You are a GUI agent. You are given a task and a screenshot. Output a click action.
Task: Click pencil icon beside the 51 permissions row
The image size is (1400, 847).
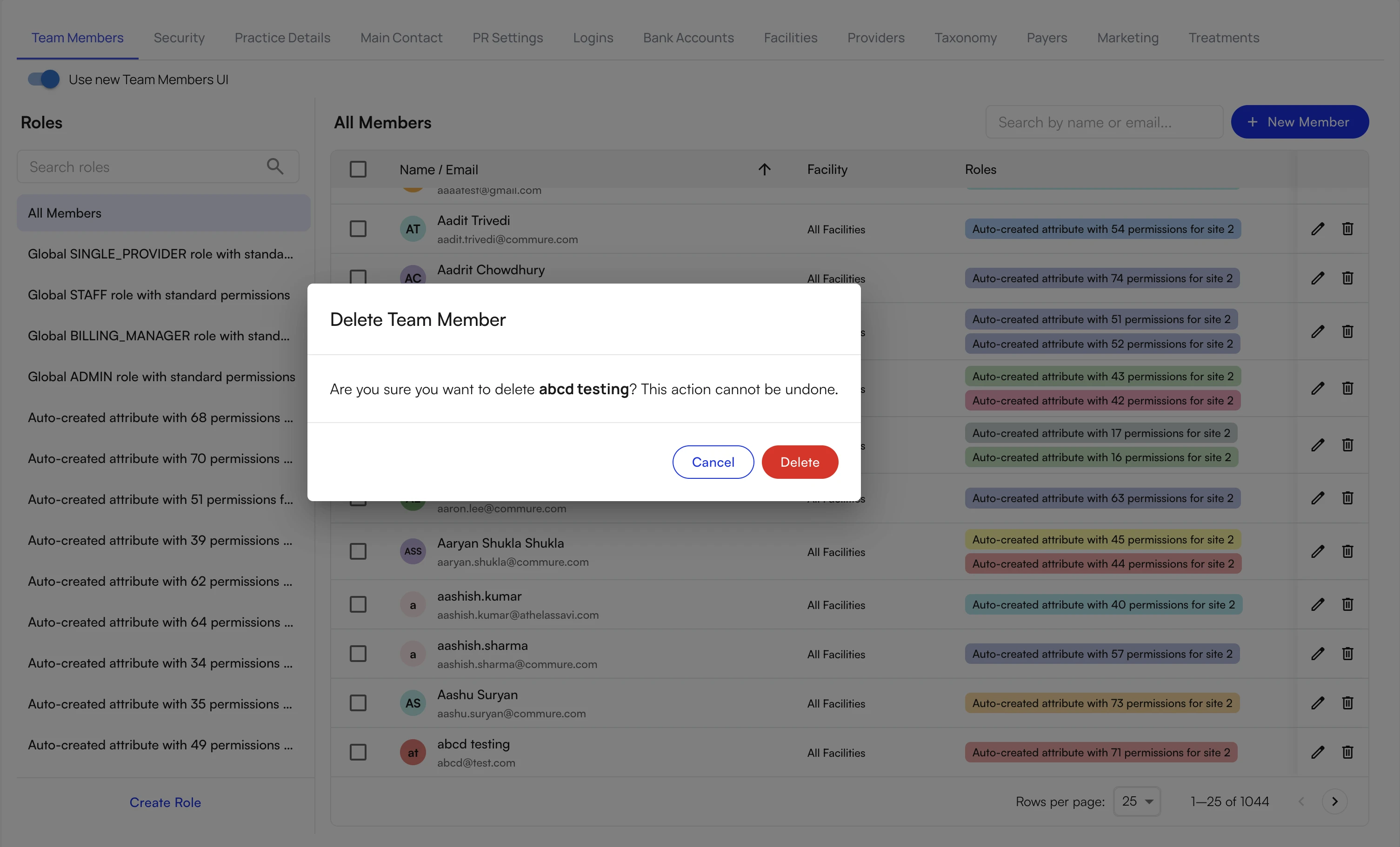pyautogui.click(x=1318, y=331)
